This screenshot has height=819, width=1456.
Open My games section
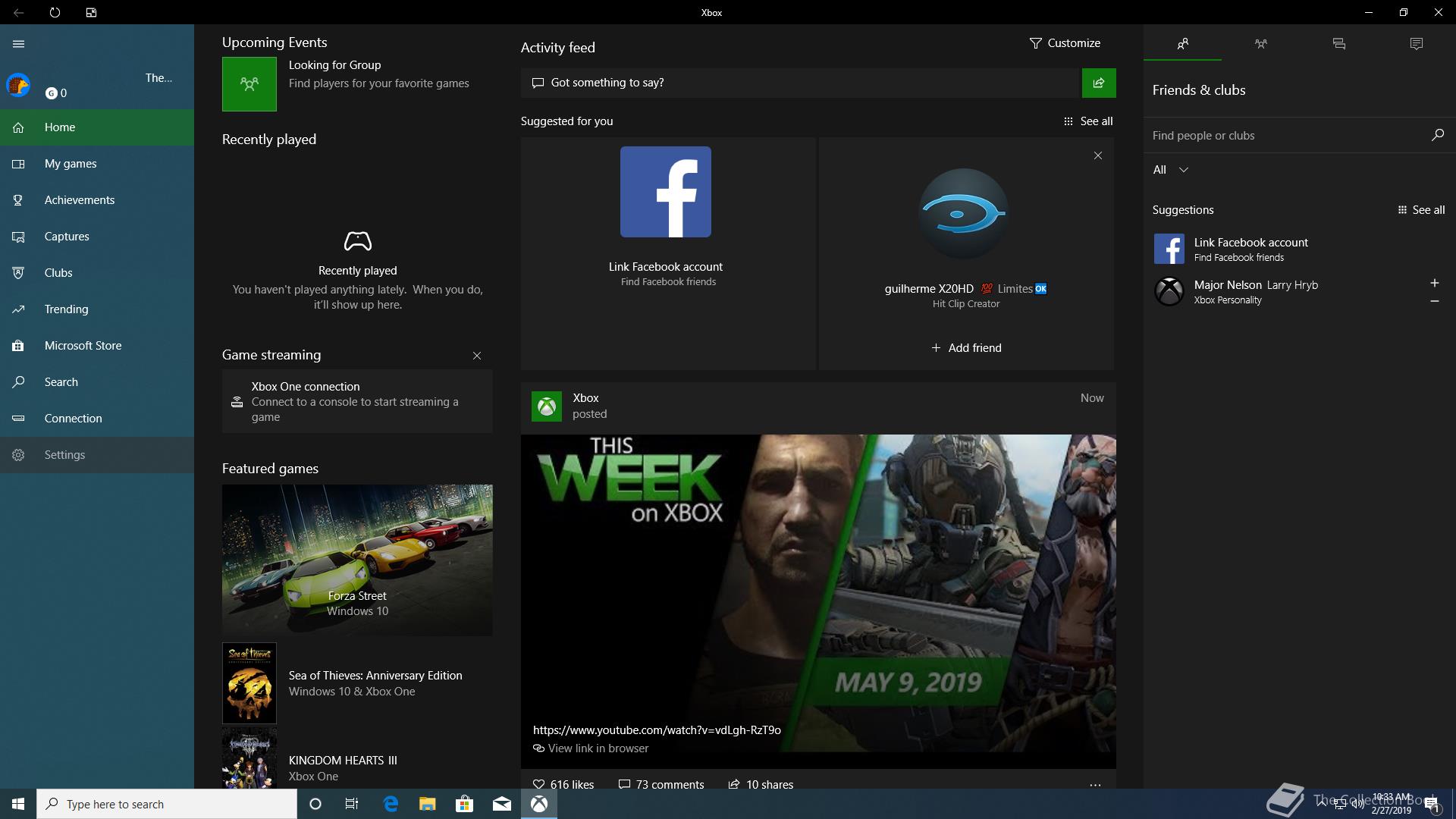click(x=97, y=164)
